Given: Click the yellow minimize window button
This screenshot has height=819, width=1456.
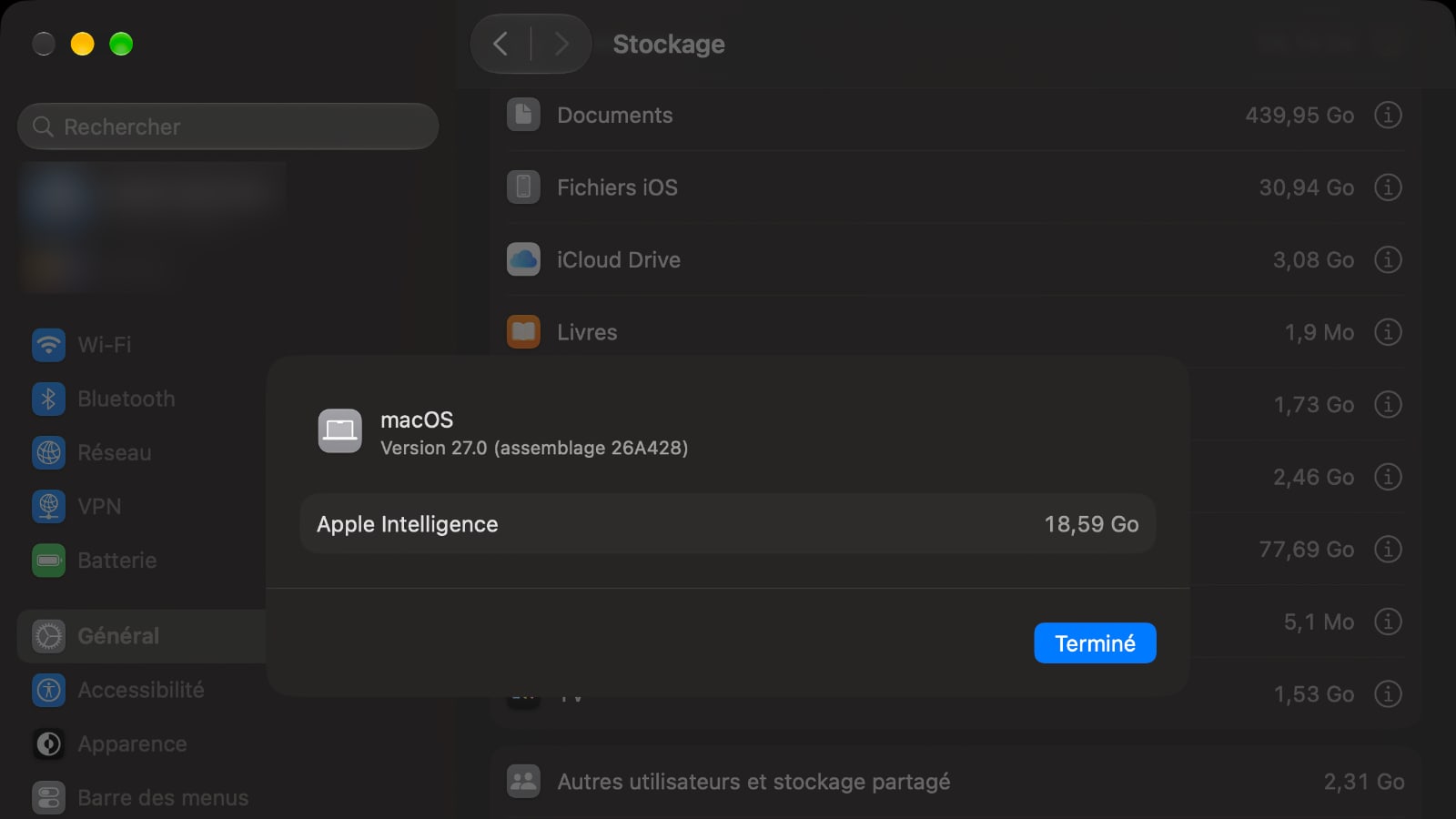Looking at the screenshot, I should pos(83,44).
